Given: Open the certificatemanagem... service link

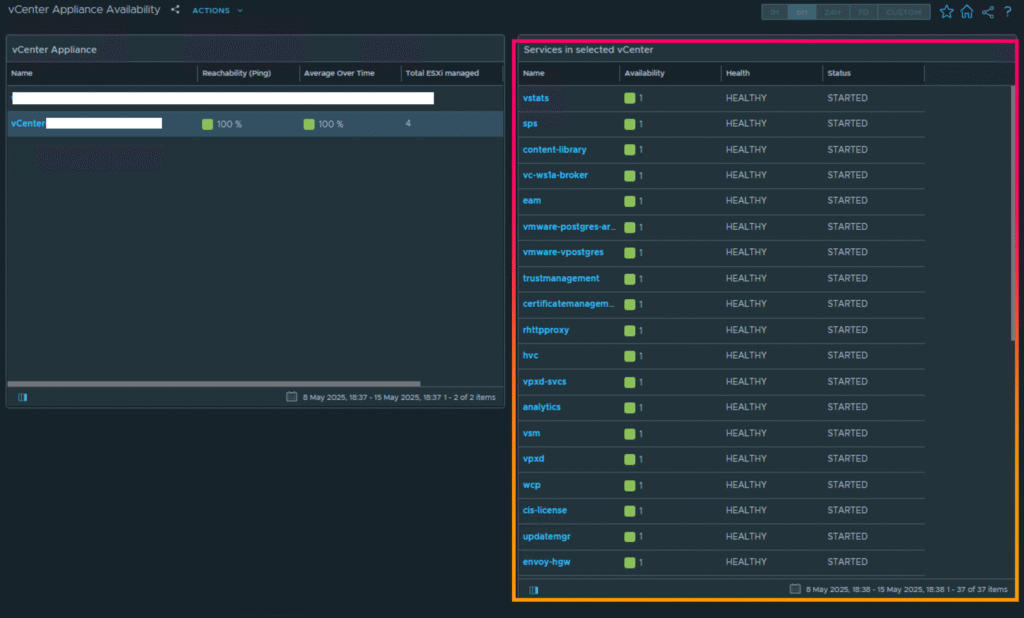Looking at the screenshot, I should [x=568, y=304].
